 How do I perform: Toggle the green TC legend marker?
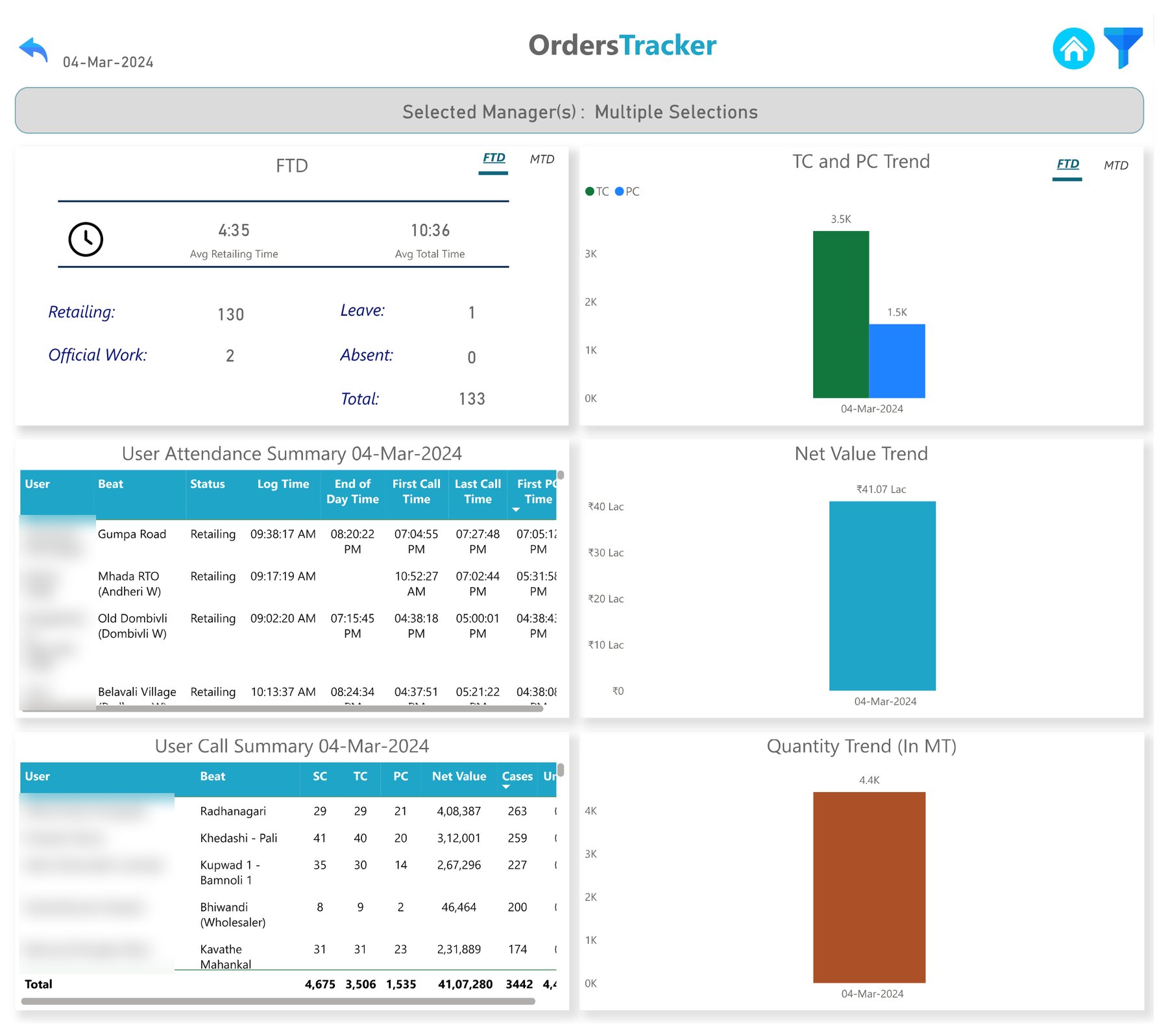coord(590,191)
